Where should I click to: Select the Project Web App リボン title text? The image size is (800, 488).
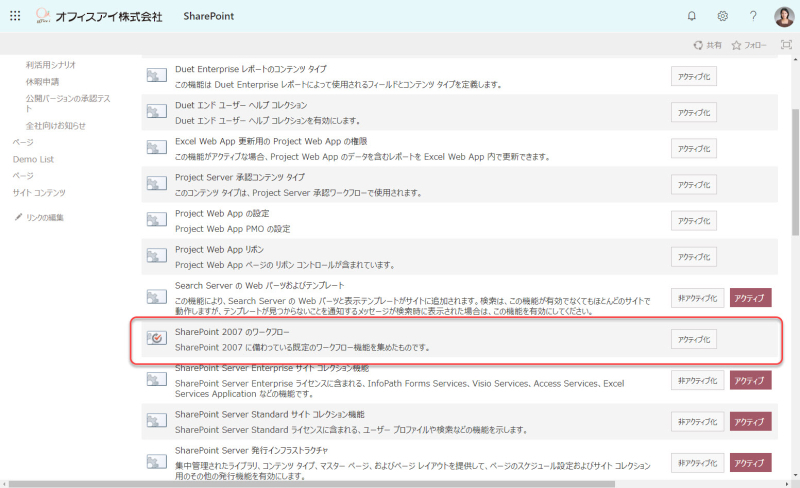coord(219,250)
